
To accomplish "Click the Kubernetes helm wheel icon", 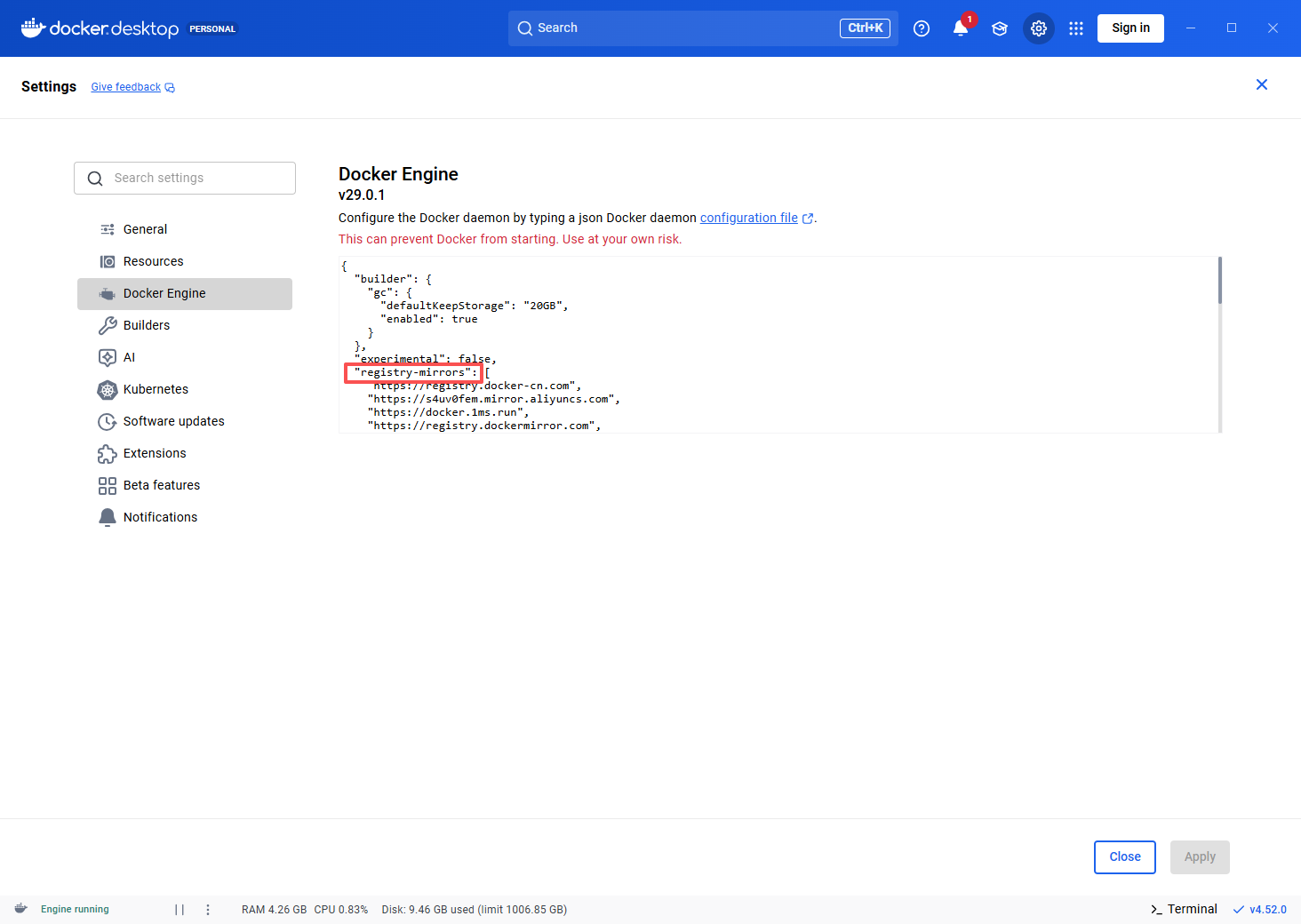I will pyautogui.click(x=108, y=389).
